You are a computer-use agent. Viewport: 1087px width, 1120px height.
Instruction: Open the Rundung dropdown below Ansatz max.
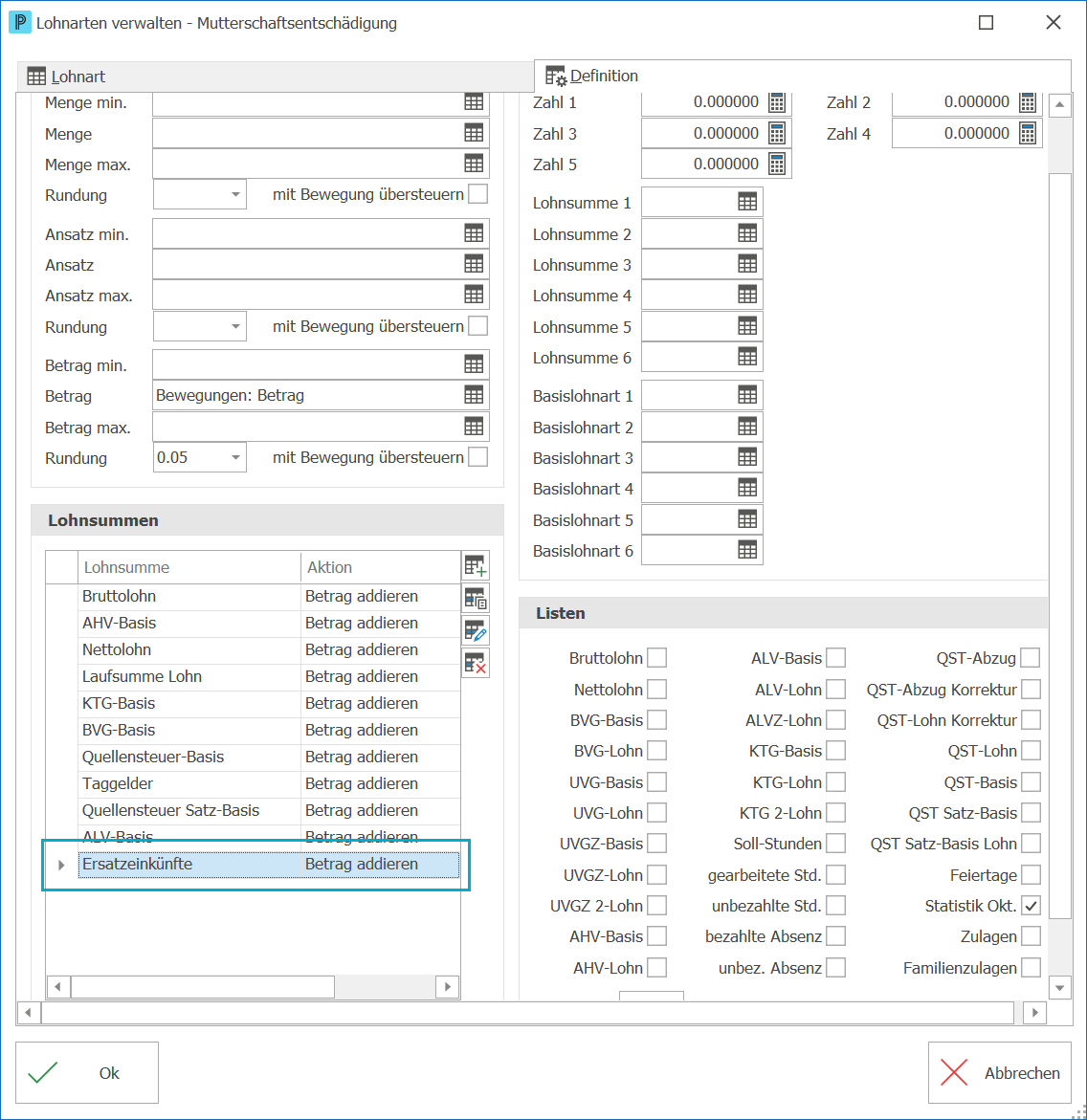click(x=199, y=326)
